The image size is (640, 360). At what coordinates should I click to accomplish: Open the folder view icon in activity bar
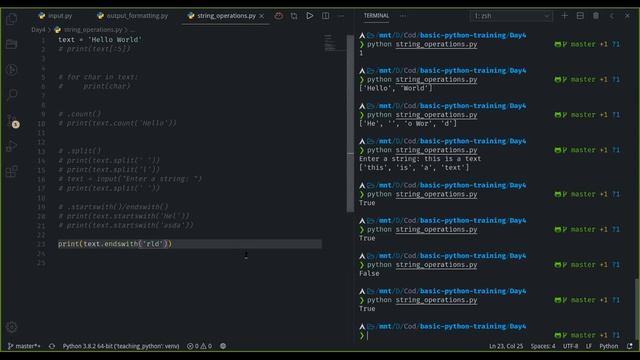click(12, 44)
